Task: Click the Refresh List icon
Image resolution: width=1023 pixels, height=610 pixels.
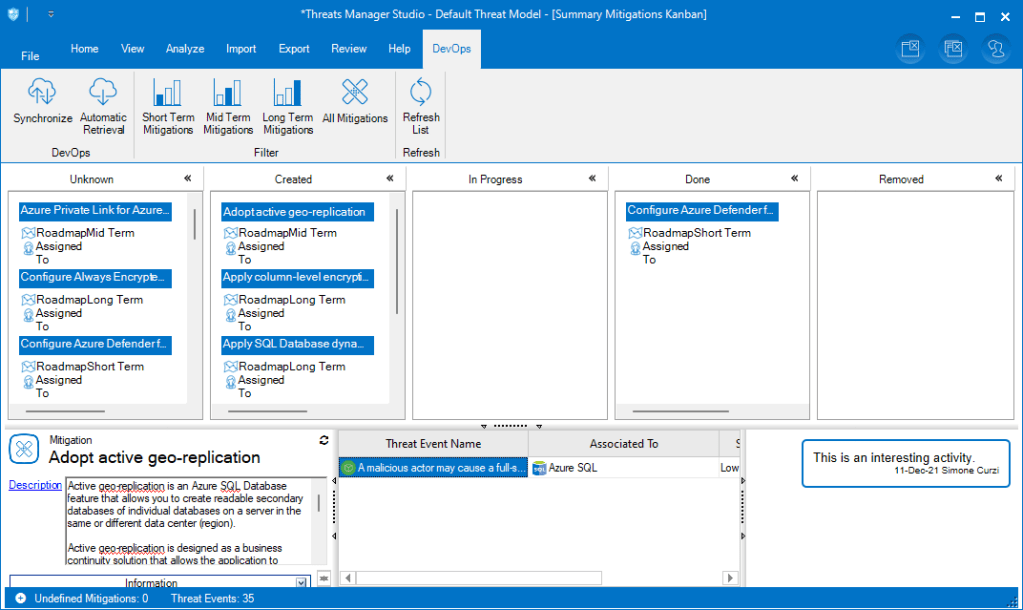Action: [421, 93]
